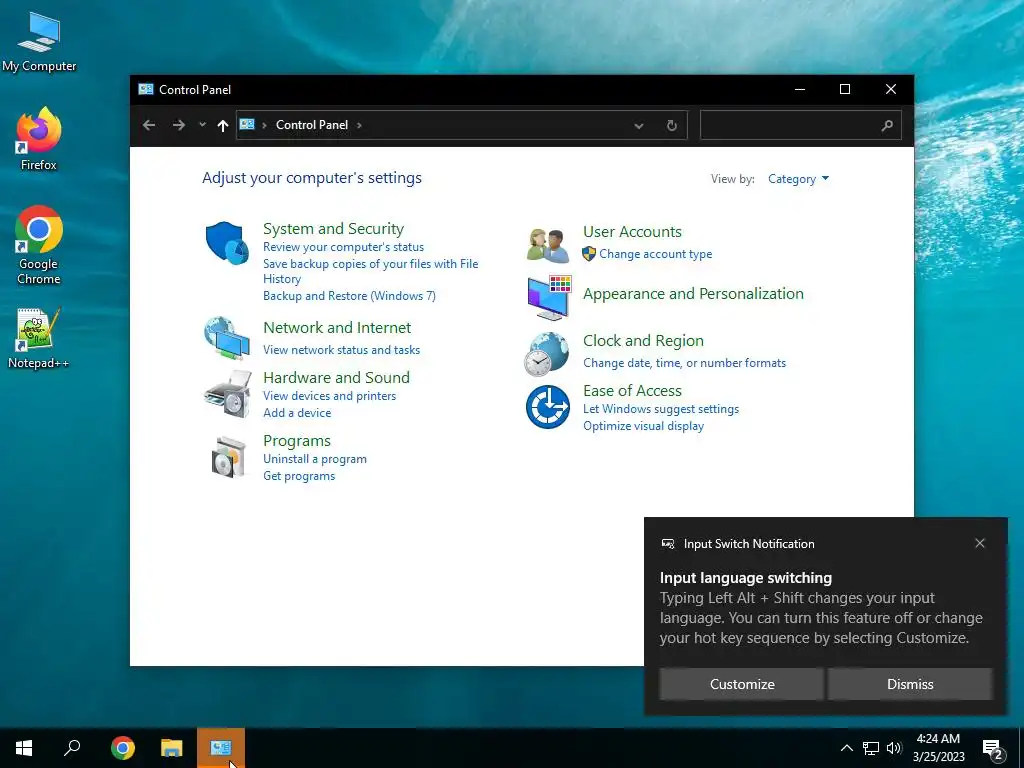Screen dimensions: 1024x768
Task: Click the search magnifier in Control Panel
Action: 887,125
